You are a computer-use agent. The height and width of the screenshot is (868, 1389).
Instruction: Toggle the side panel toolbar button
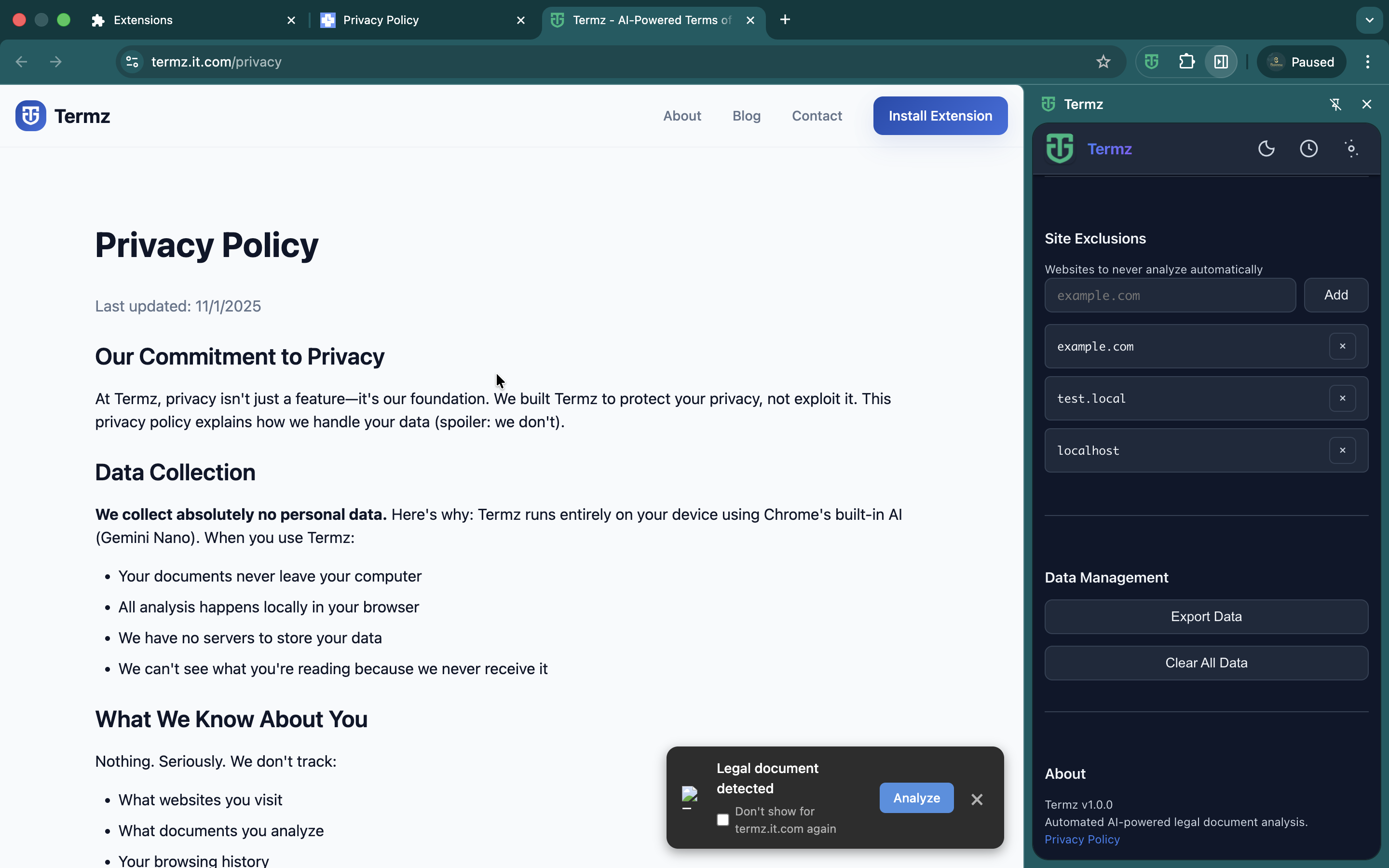[1221, 61]
